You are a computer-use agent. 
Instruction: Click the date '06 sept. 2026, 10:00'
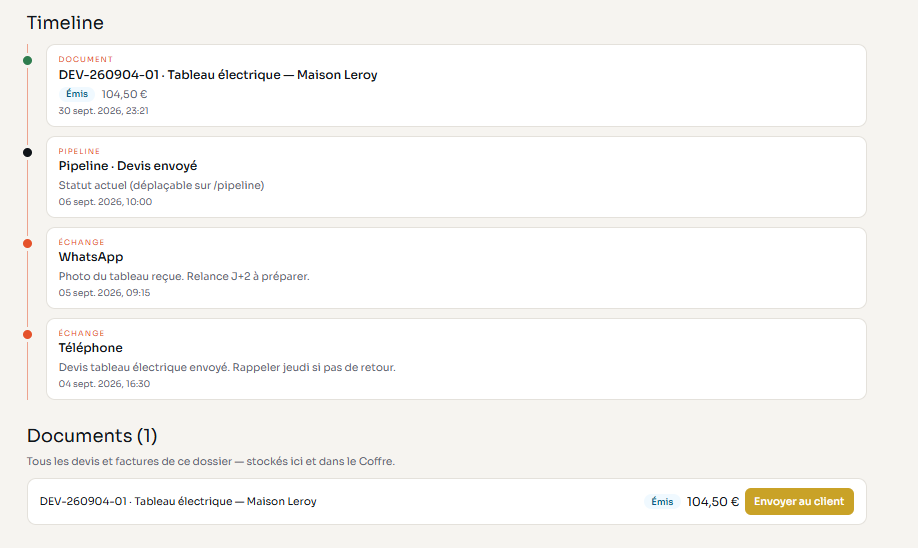[105, 202]
